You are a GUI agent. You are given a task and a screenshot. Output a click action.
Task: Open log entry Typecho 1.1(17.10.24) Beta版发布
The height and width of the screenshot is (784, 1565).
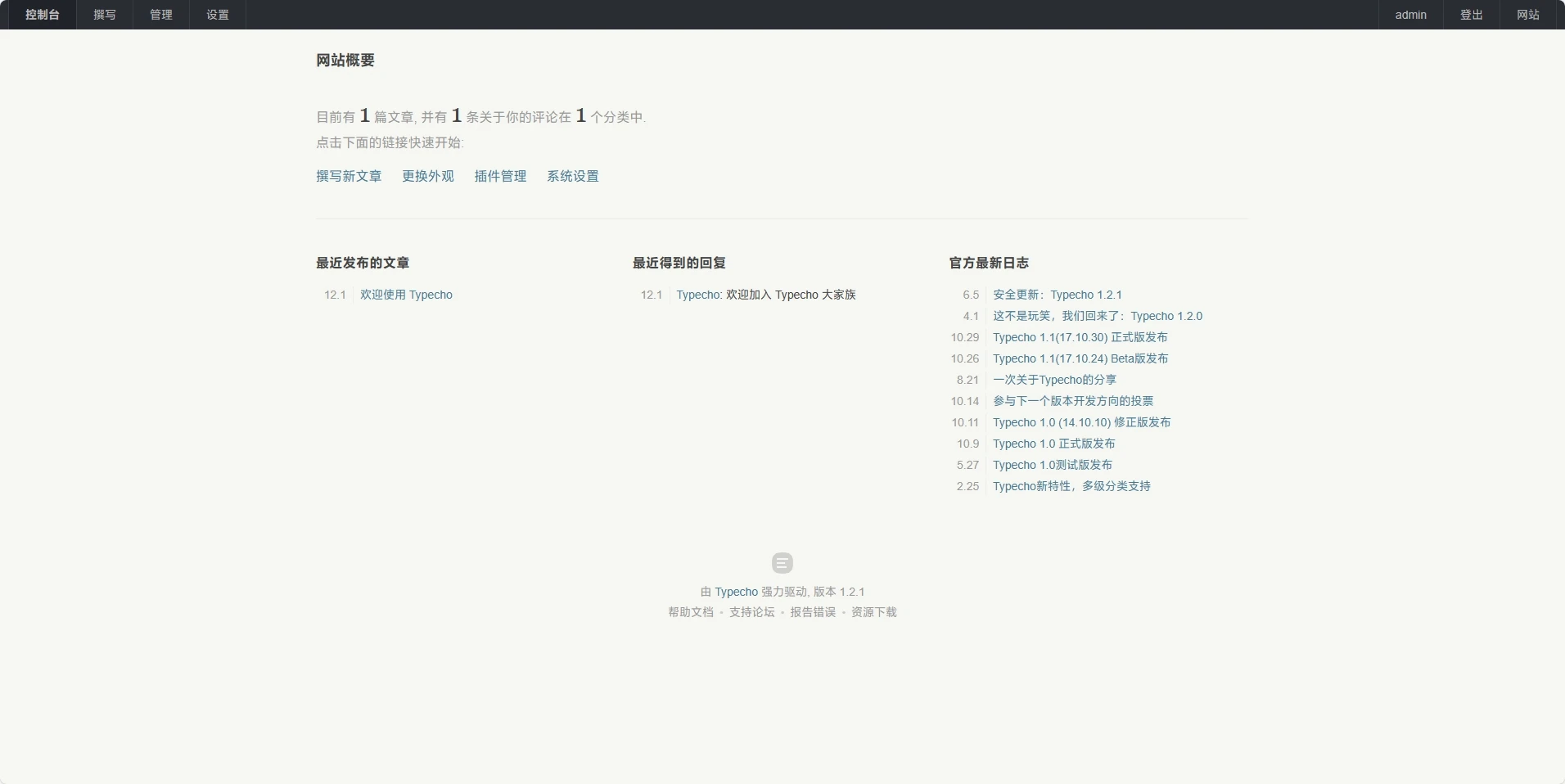(1080, 358)
